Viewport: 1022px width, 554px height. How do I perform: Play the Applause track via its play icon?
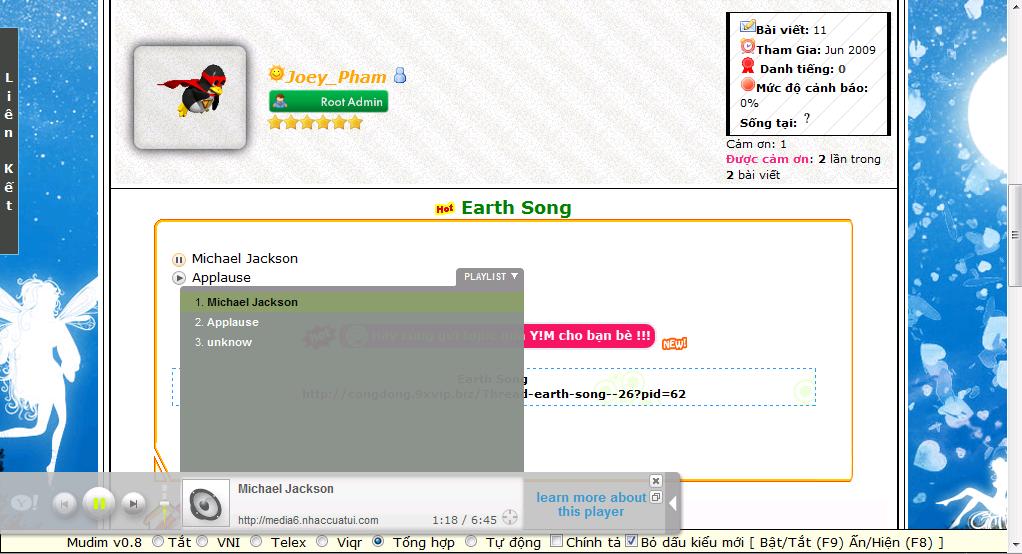coord(179,278)
